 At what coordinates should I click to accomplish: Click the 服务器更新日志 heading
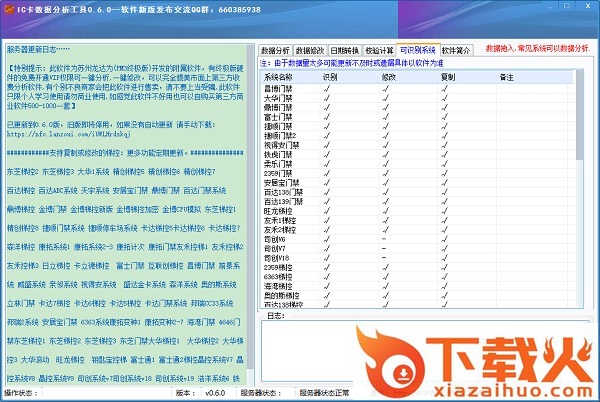(x=38, y=49)
